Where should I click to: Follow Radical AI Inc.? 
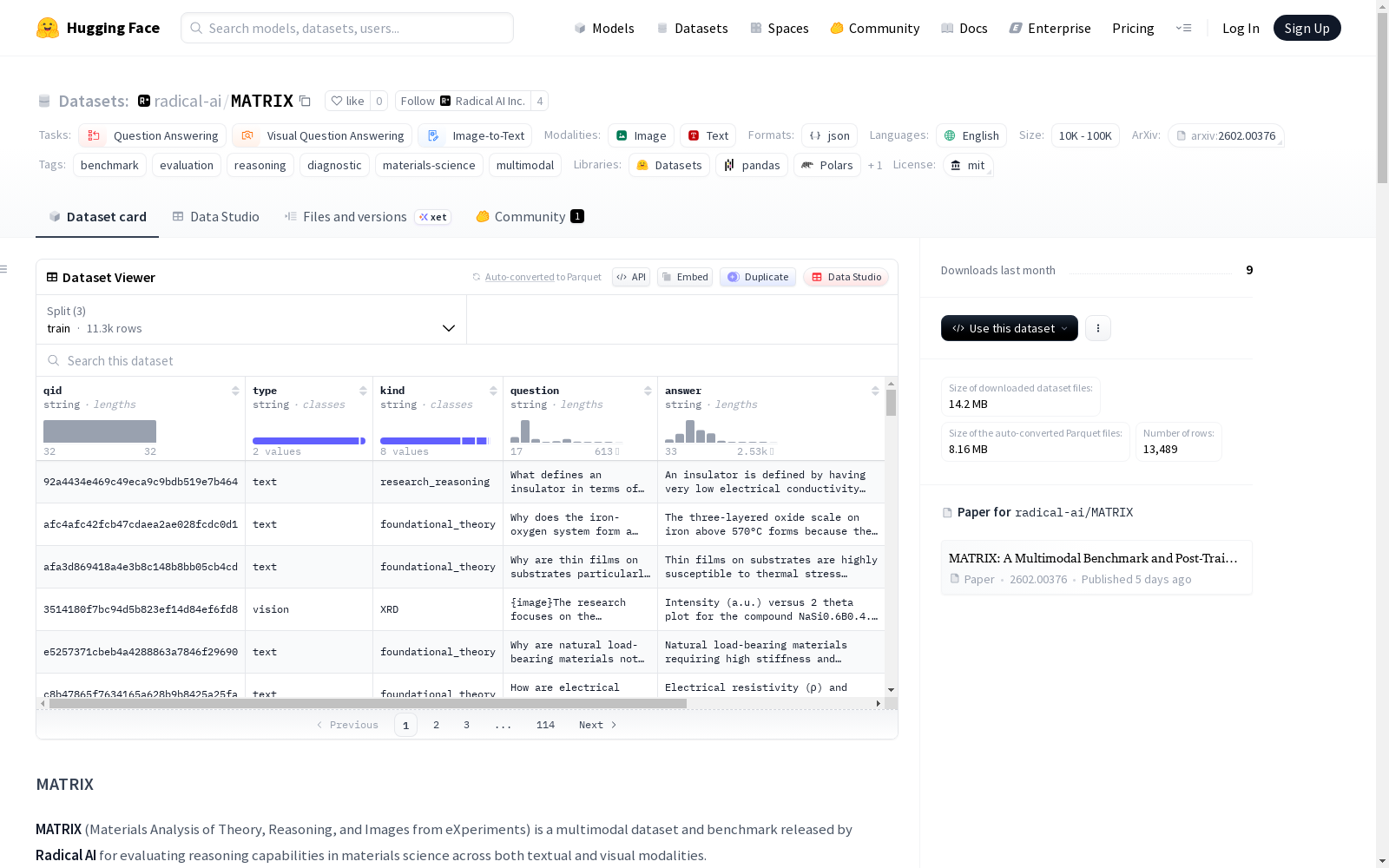463,101
